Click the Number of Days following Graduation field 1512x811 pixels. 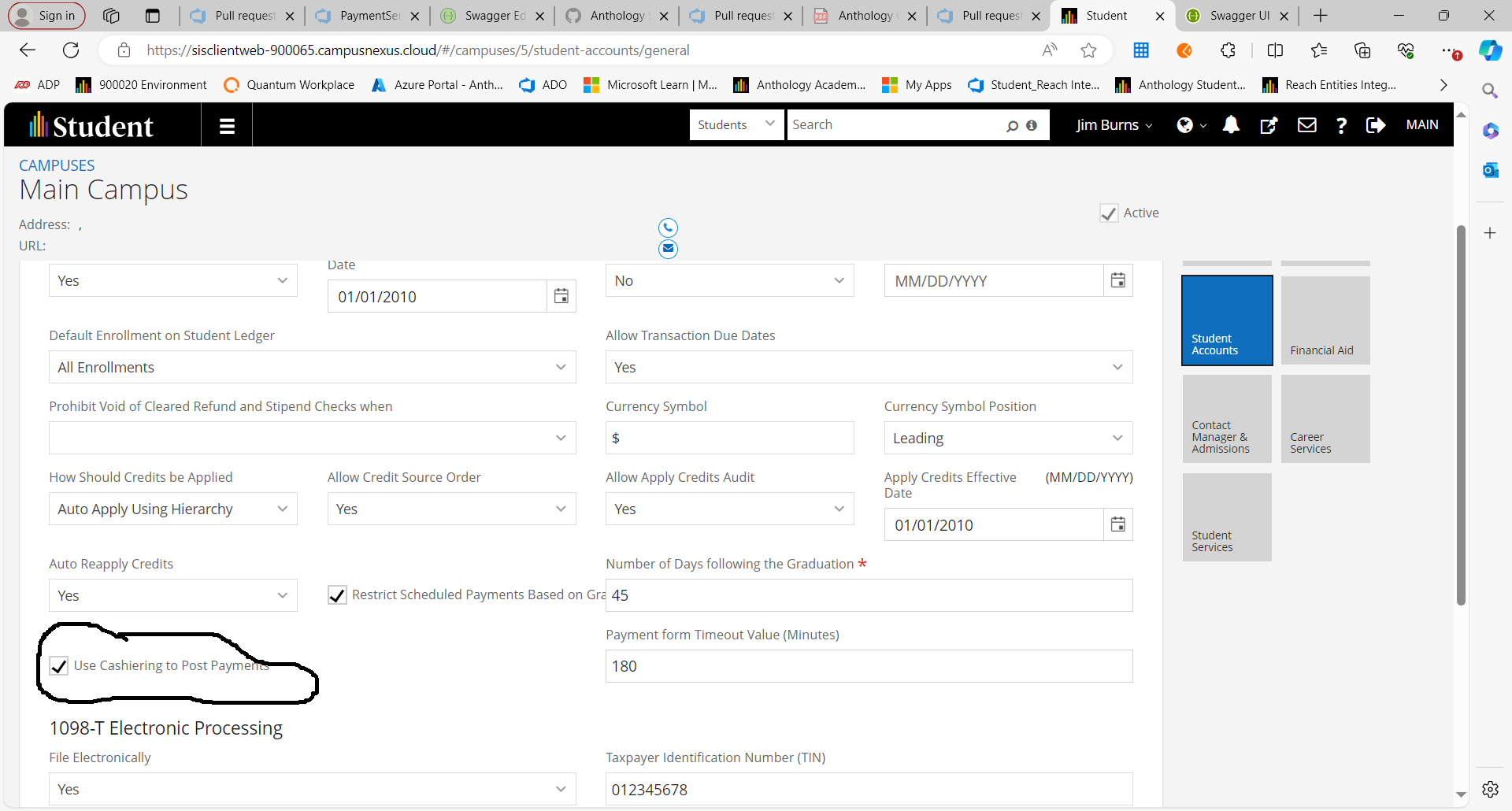(869, 595)
